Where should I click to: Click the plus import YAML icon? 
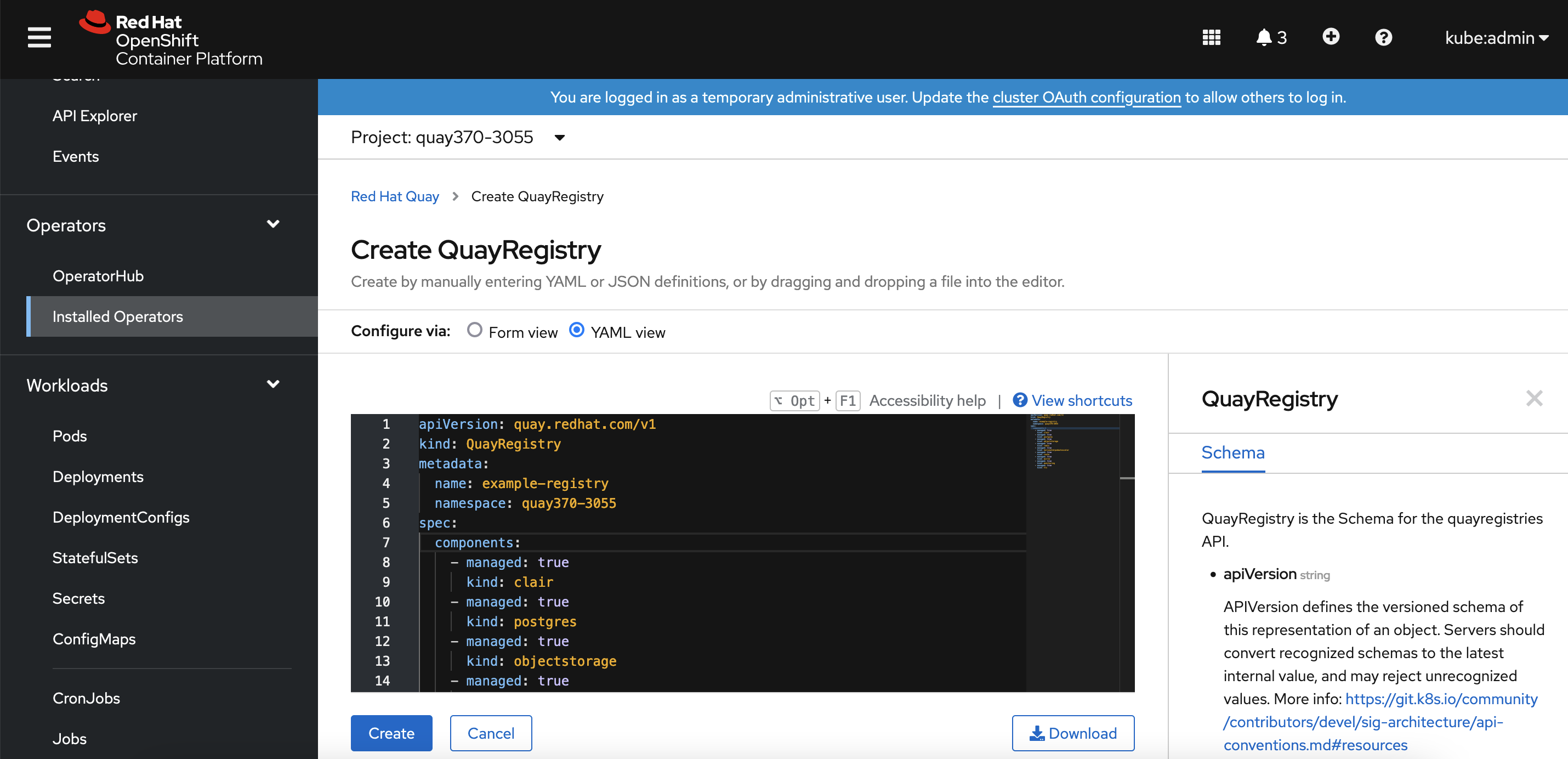pyautogui.click(x=1331, y=37)
